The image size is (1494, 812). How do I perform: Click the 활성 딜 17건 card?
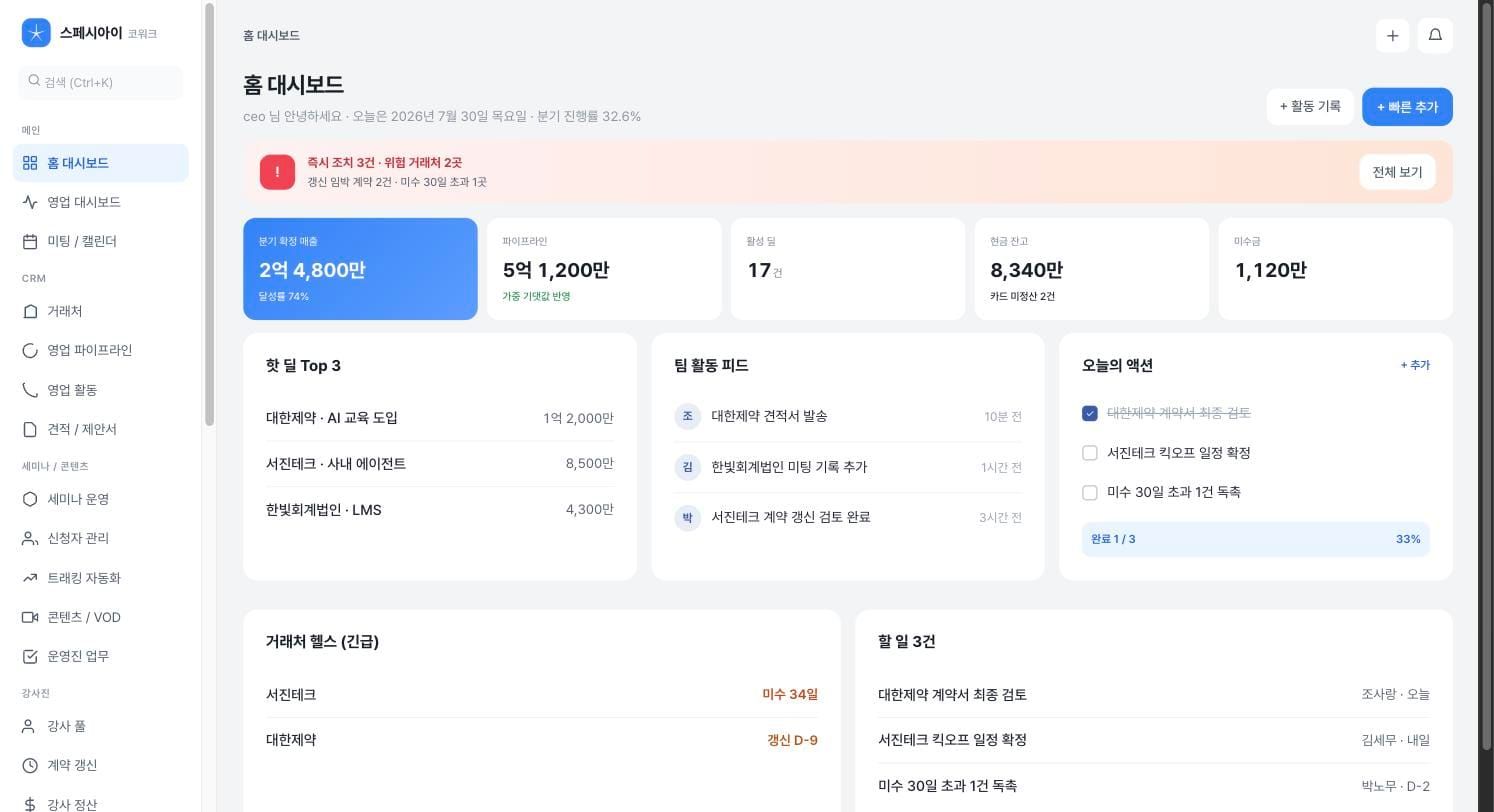848,269
